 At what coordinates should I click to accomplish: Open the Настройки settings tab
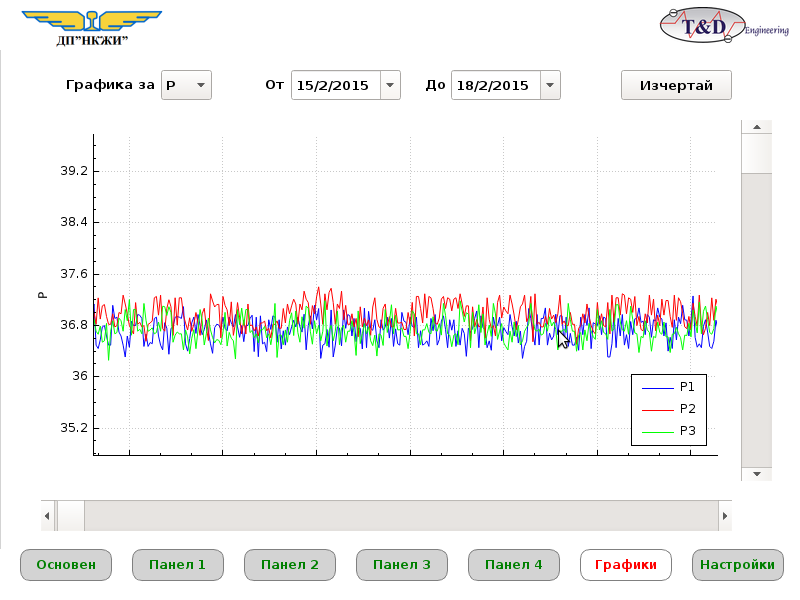tap(737, 565)
